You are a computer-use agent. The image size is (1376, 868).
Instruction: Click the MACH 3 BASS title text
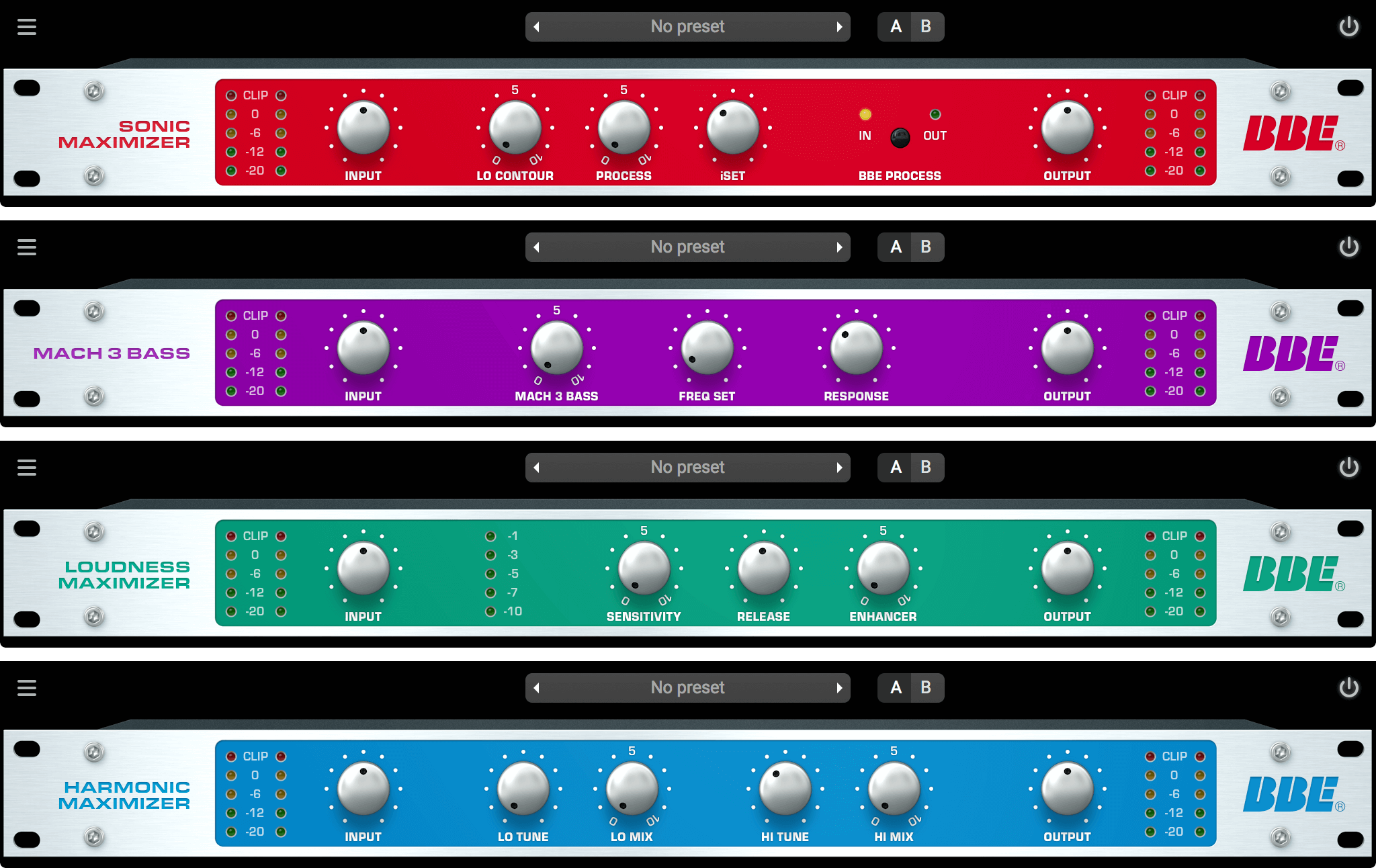[x=112, y=353]
